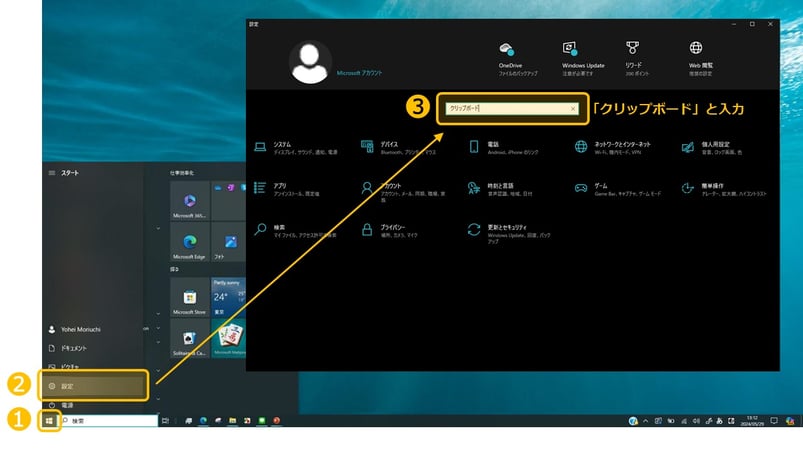Click the Web 閲覧 globe icon
Screen dimensions: 803x451
(x=695, y=48)
